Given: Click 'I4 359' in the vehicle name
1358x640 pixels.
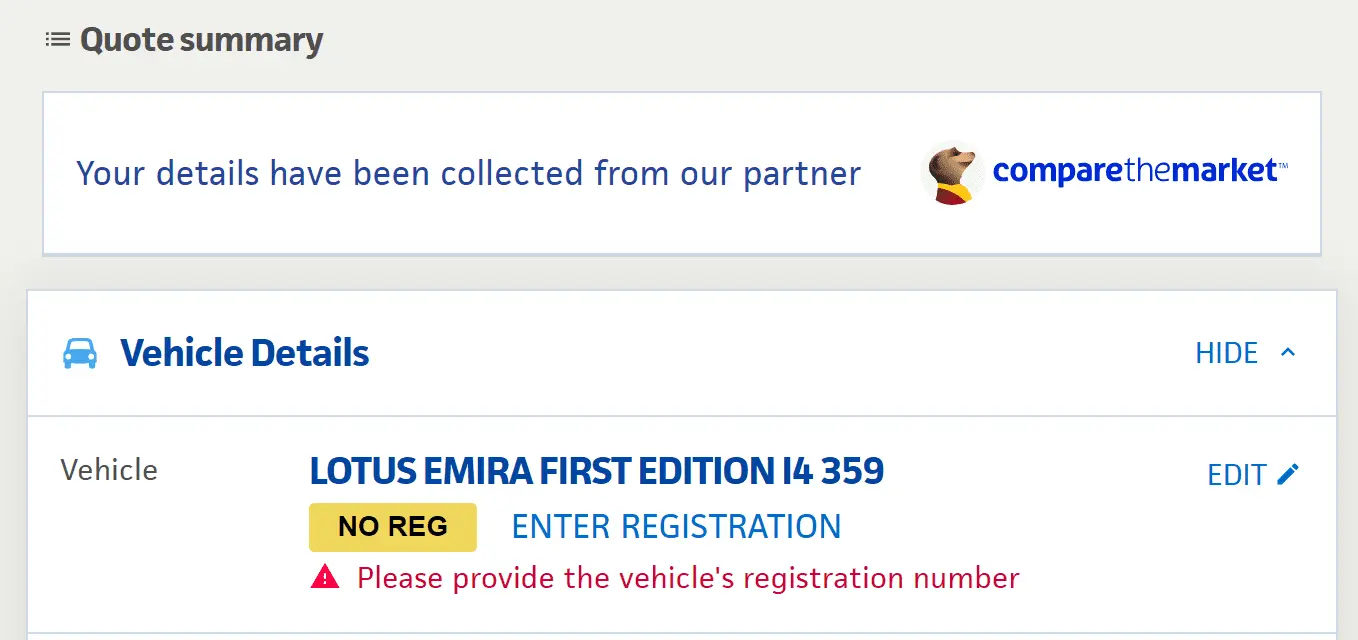Looking at the screenshot, I should [831, 471].
